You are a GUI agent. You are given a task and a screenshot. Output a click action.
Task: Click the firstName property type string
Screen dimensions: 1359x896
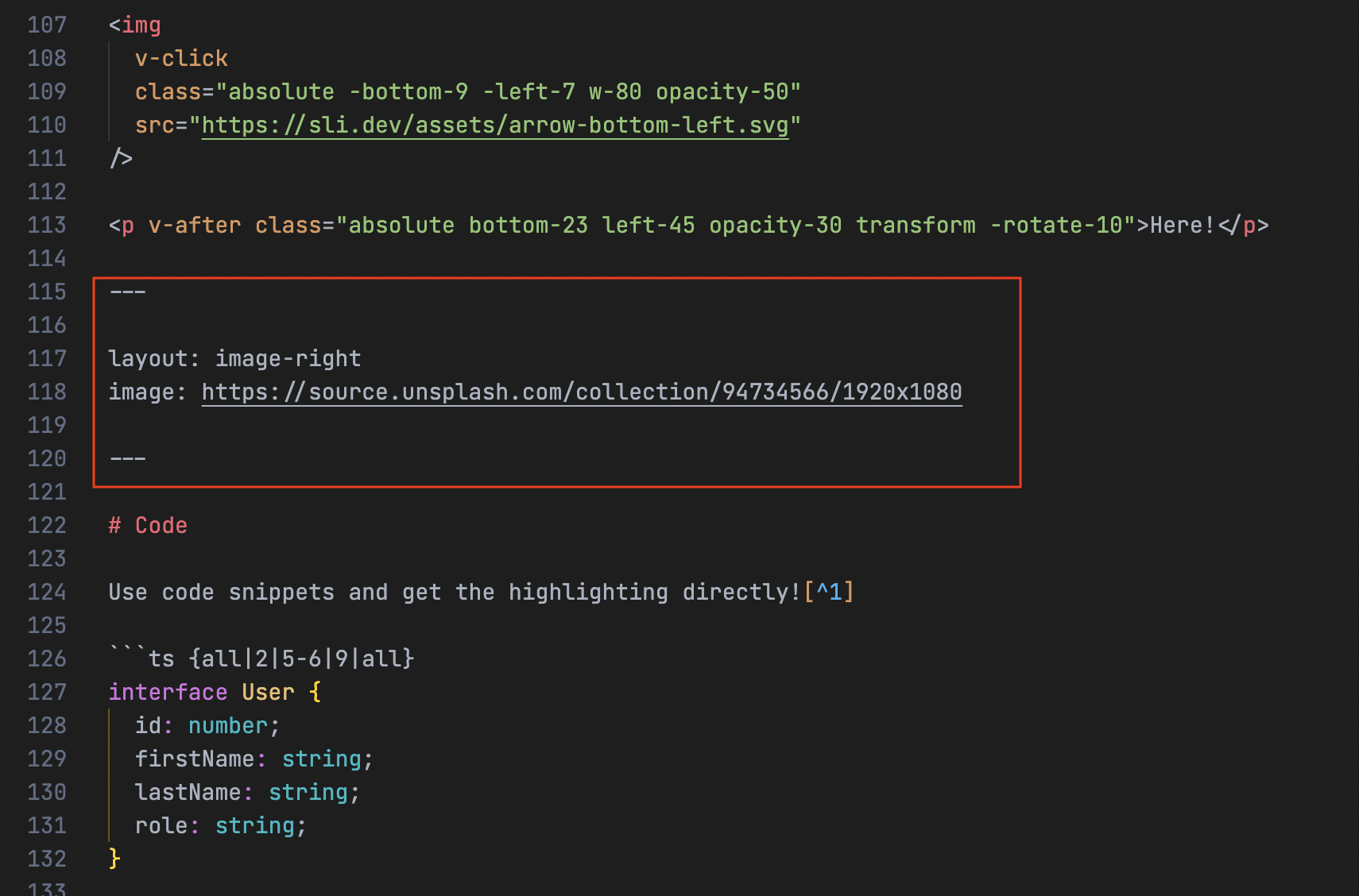click(x=322, y=759)
